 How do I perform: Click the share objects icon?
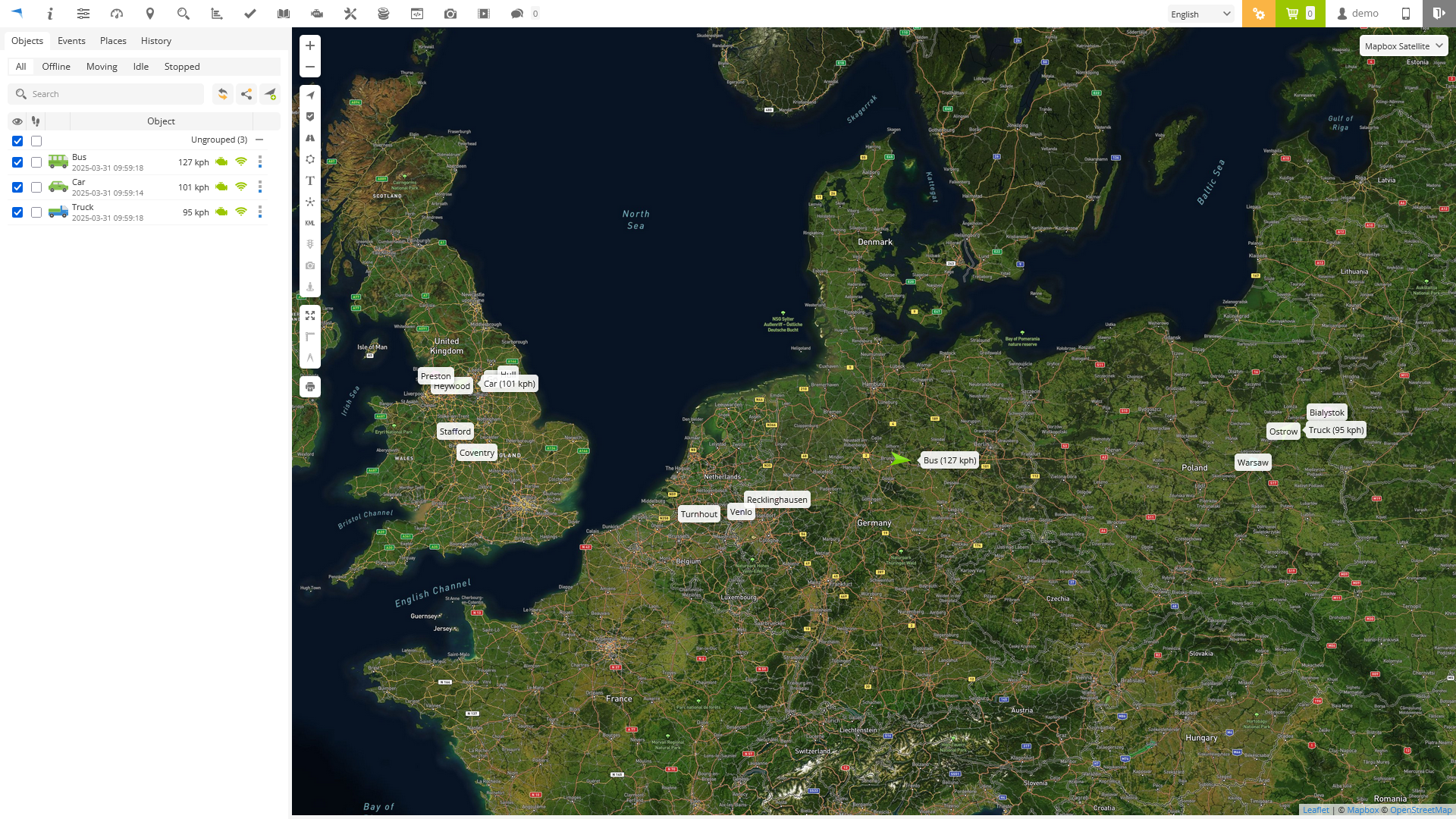(246, 94)
